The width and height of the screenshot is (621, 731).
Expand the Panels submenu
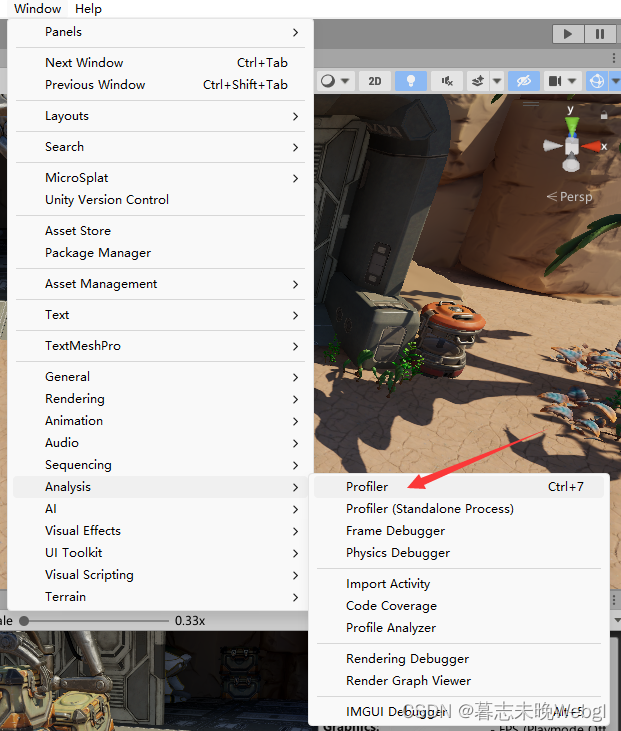click(x=160, y=32)
